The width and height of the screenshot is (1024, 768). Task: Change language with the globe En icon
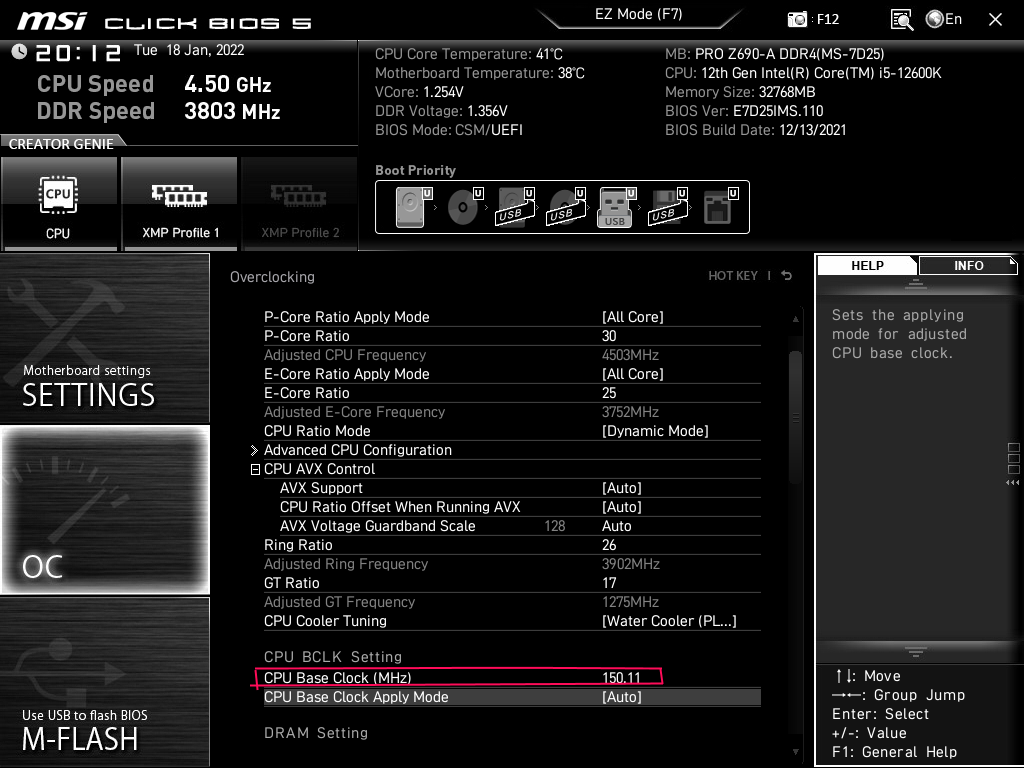coord(944,19)
